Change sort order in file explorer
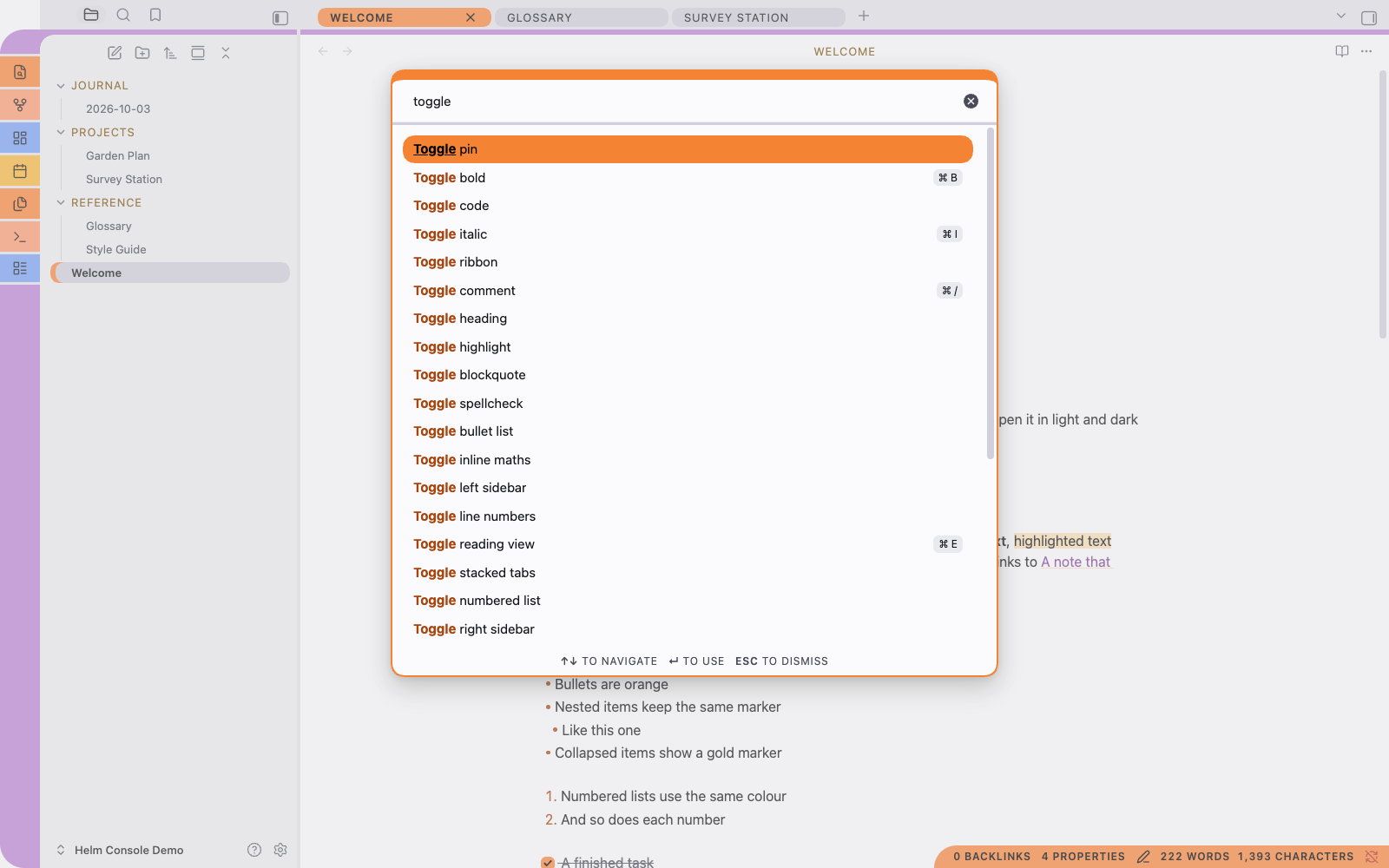1389x868 pixels. point(170,53)
